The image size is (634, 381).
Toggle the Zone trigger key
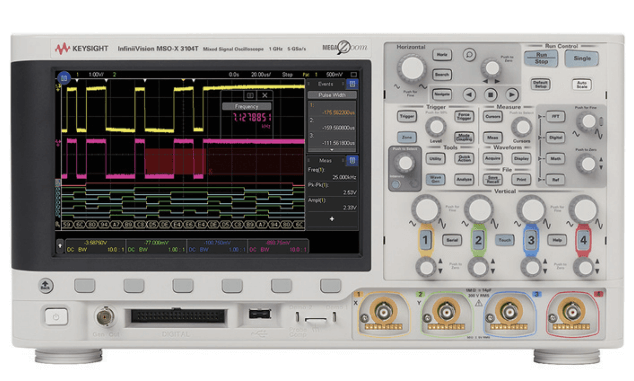click(407, 137)
